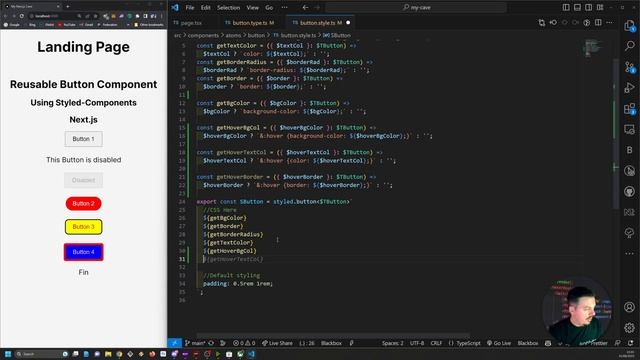Open additional views ellipsis in activity bar
Viewport: 640px width, 360px height.
pyautogui.click(x=629, y=253)
